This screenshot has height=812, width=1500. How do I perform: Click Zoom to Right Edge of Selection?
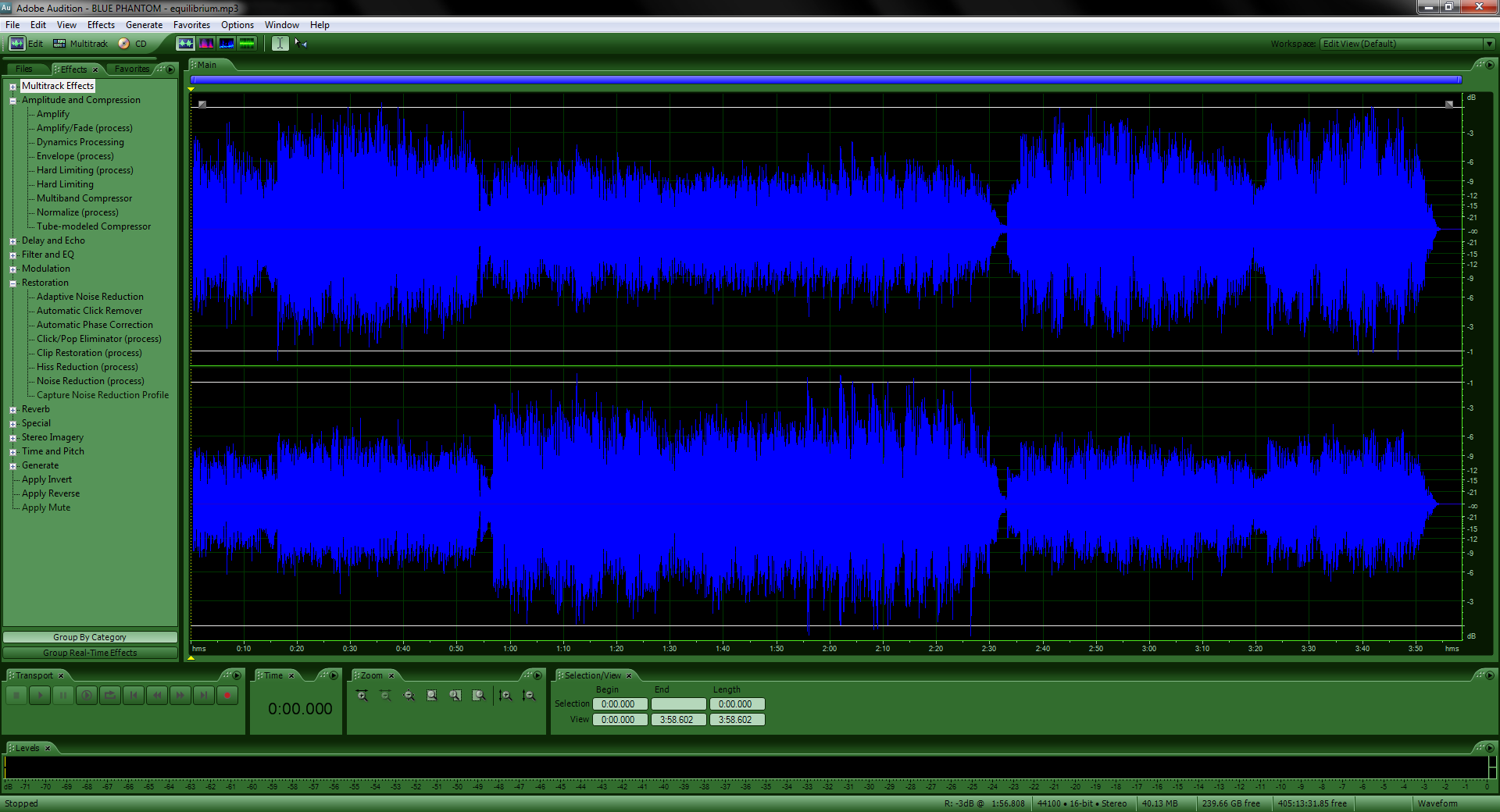click(479, 695)
